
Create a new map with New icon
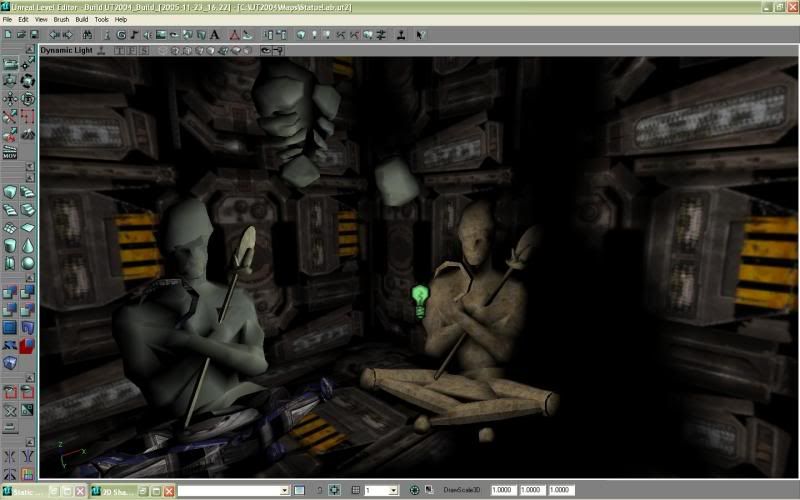(x=8, y=35)
